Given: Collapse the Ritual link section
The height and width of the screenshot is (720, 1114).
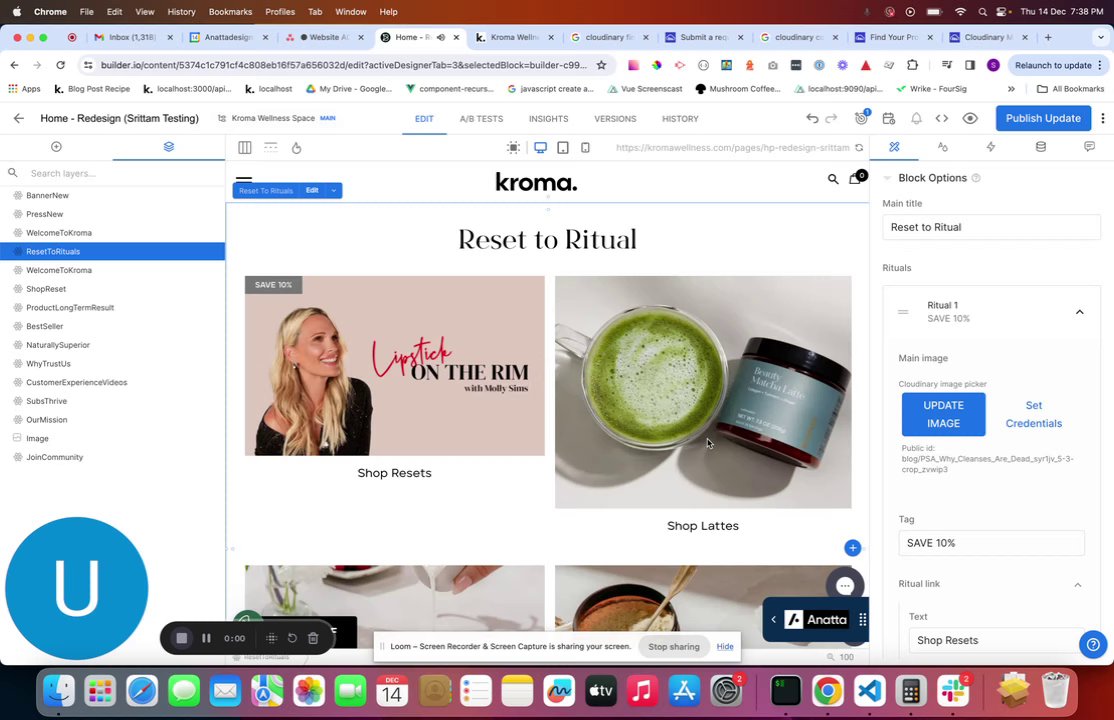Looking at the screenshot, I should (1078, 585).
